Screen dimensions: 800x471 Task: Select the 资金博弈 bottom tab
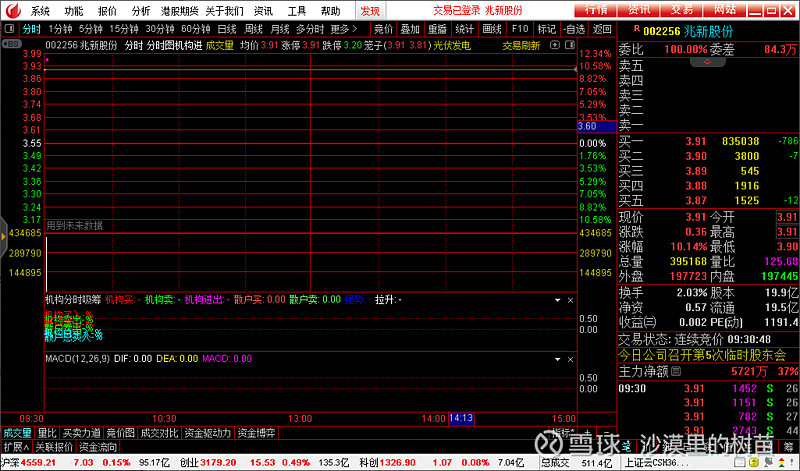click(256, 433)
